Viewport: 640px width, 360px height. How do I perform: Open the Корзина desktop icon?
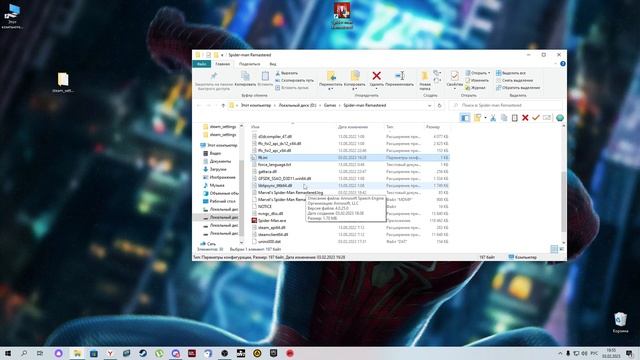pyautogui.click(x=620, y=322)
